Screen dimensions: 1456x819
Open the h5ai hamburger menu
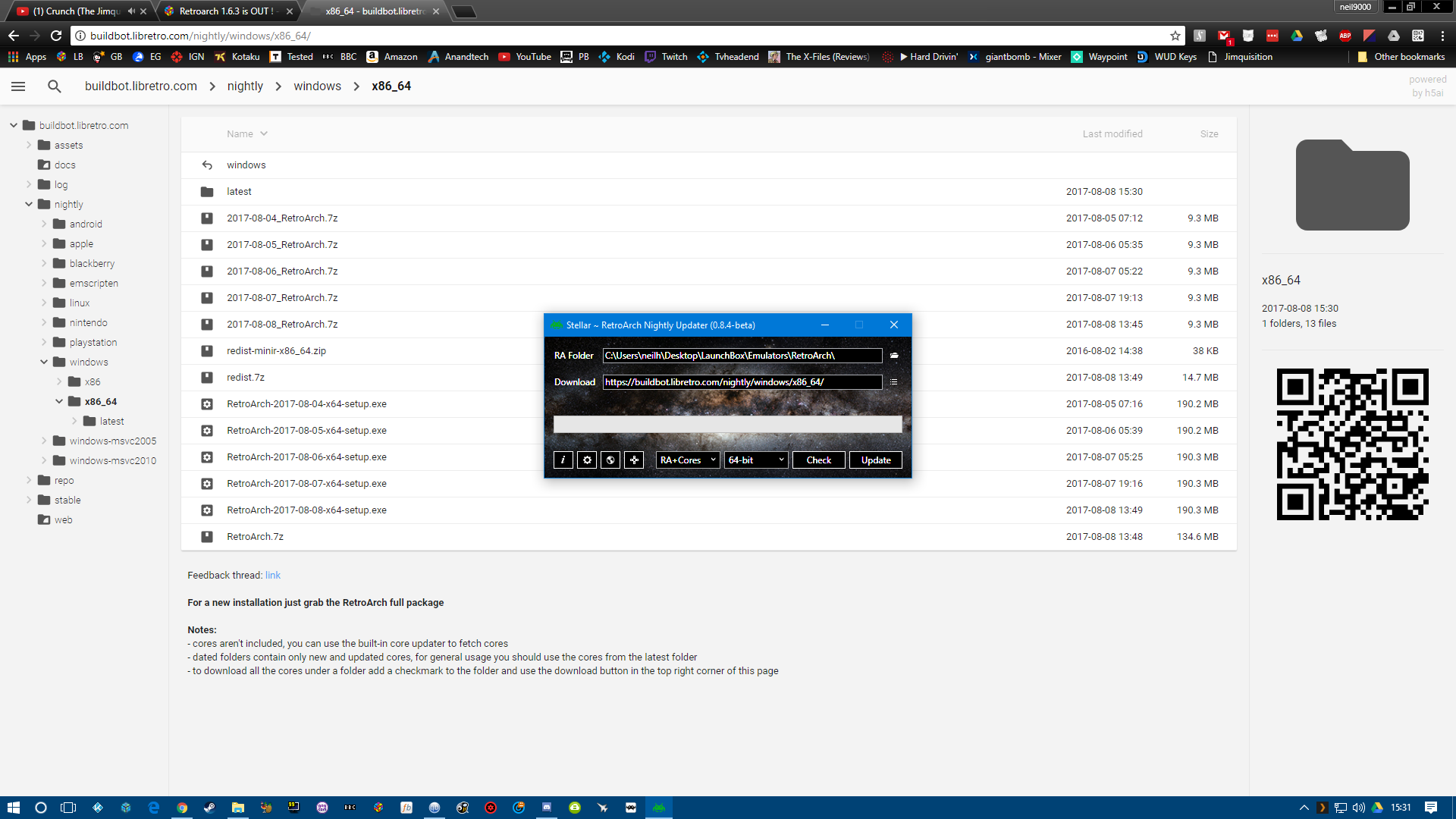[18, 86]
